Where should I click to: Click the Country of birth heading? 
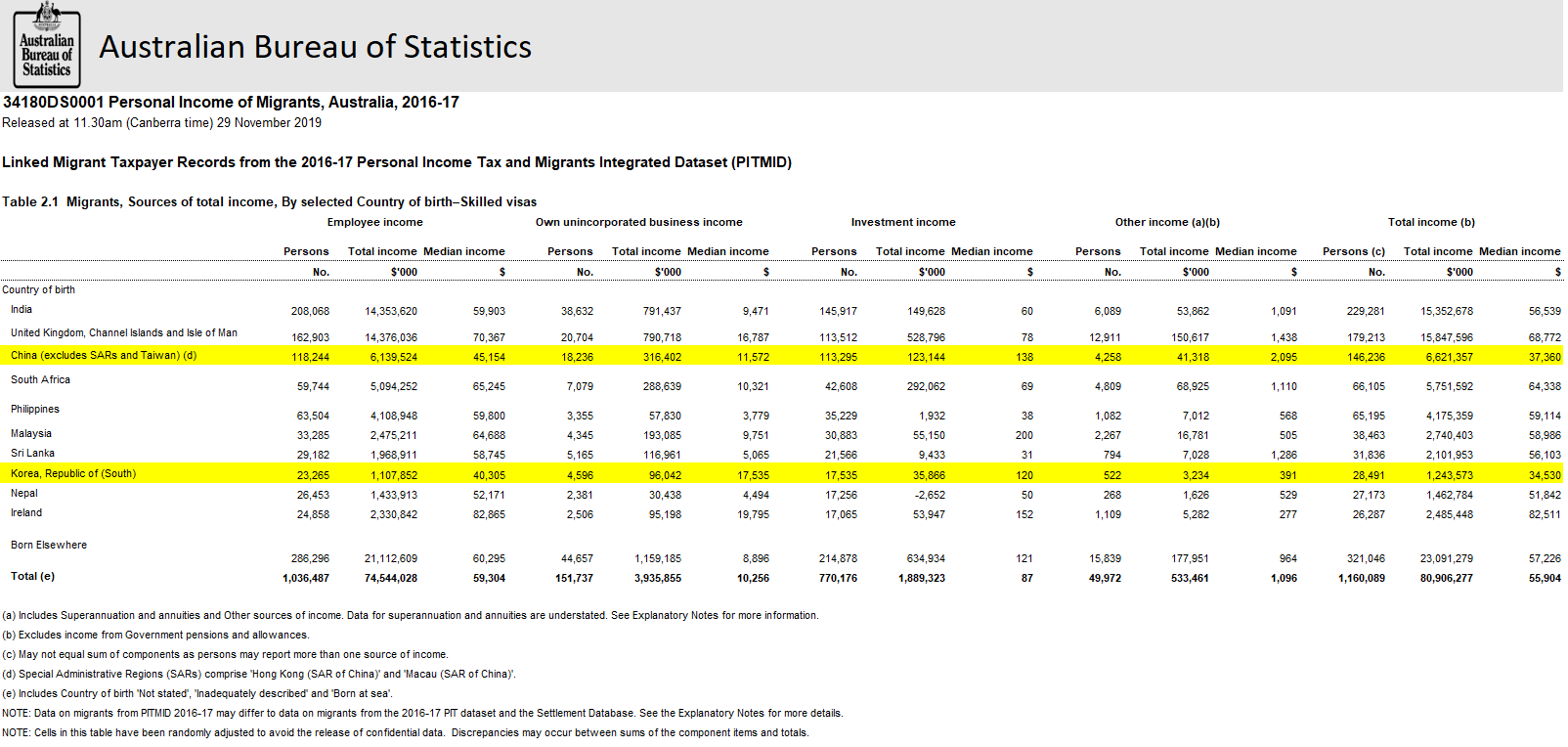point(38,290)
